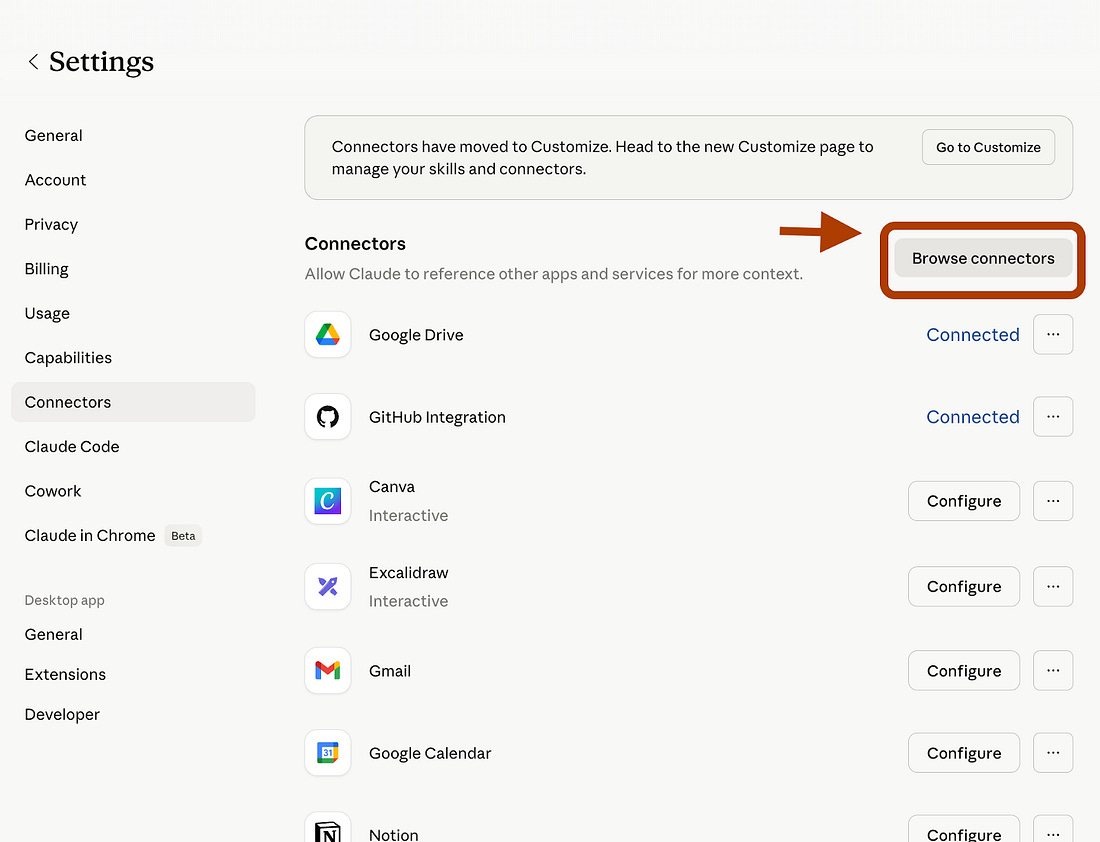
Task: Click the Settings page title
Action: click(x=101, y=62)
